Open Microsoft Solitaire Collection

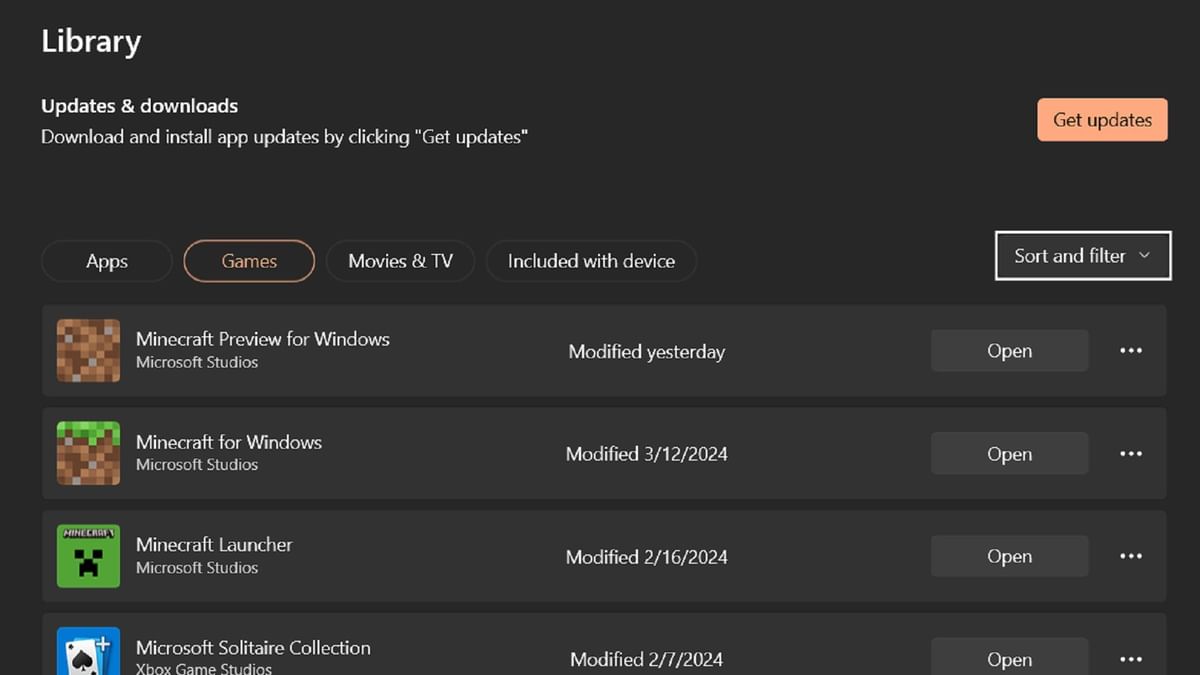pyautogui.click(x=1009, y=656)
